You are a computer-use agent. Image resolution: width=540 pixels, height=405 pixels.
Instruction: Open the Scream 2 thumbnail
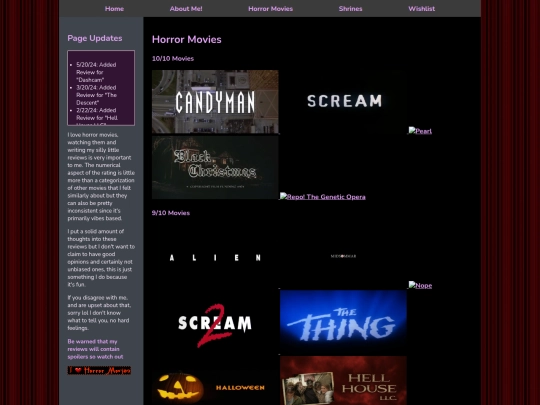215,322
